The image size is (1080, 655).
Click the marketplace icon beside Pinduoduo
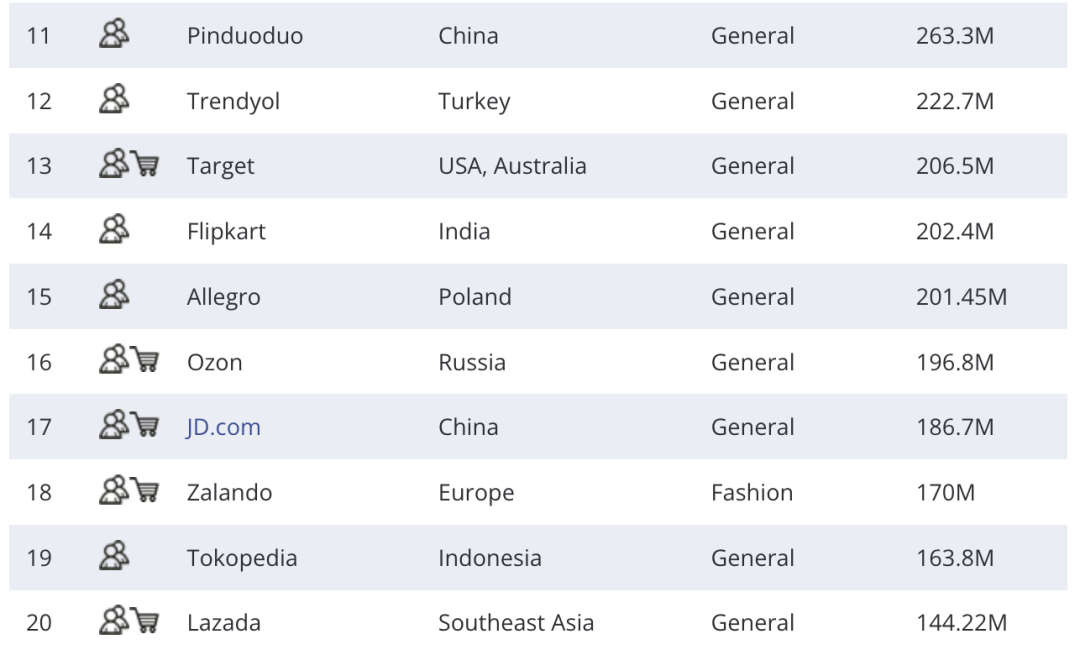click(x=114, y=33)
